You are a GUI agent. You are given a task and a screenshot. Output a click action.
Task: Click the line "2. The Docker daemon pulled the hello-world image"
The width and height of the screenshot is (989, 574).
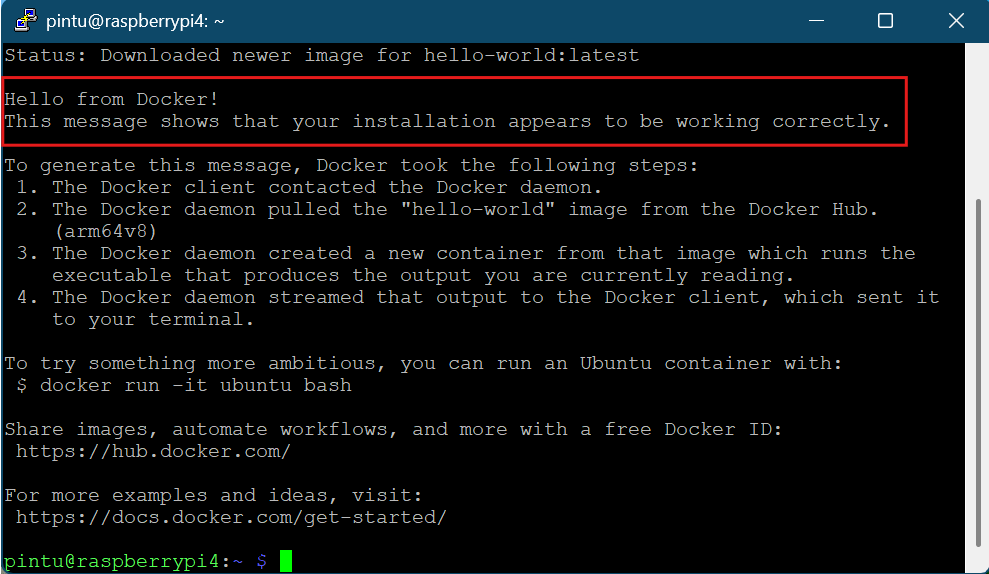447,209
